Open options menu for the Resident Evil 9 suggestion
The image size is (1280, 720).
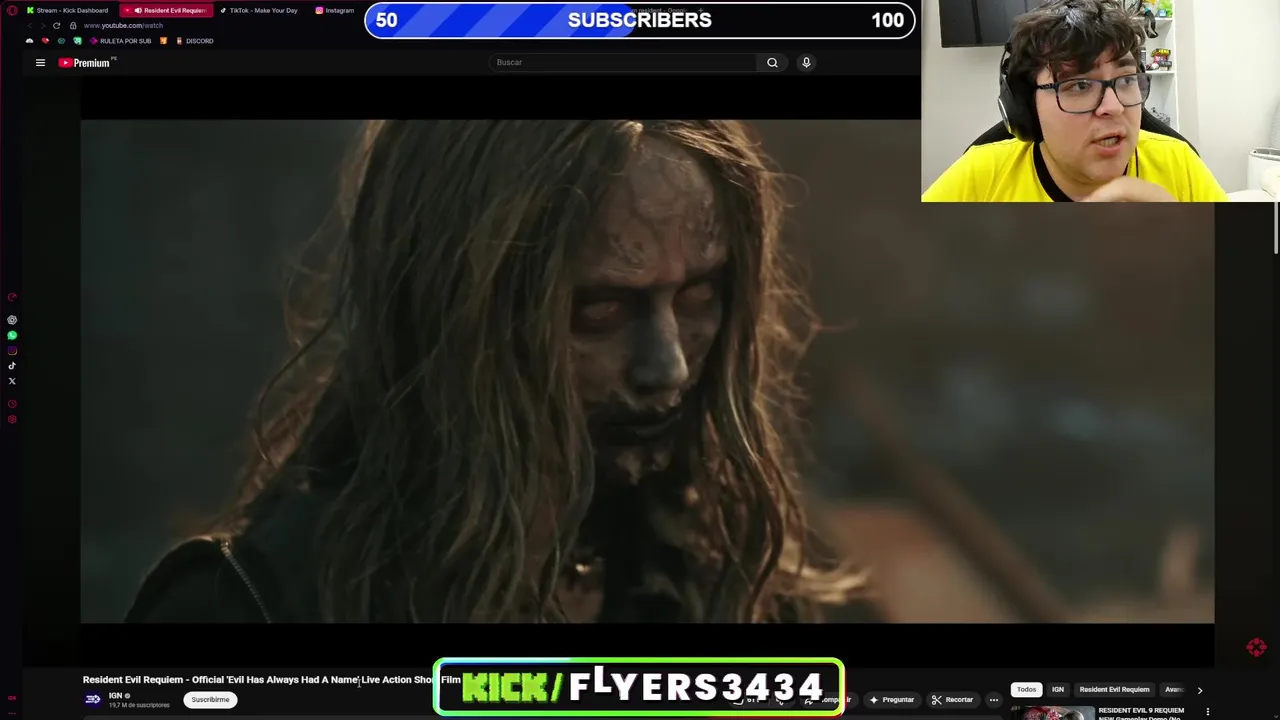(x=1207, y=712)
